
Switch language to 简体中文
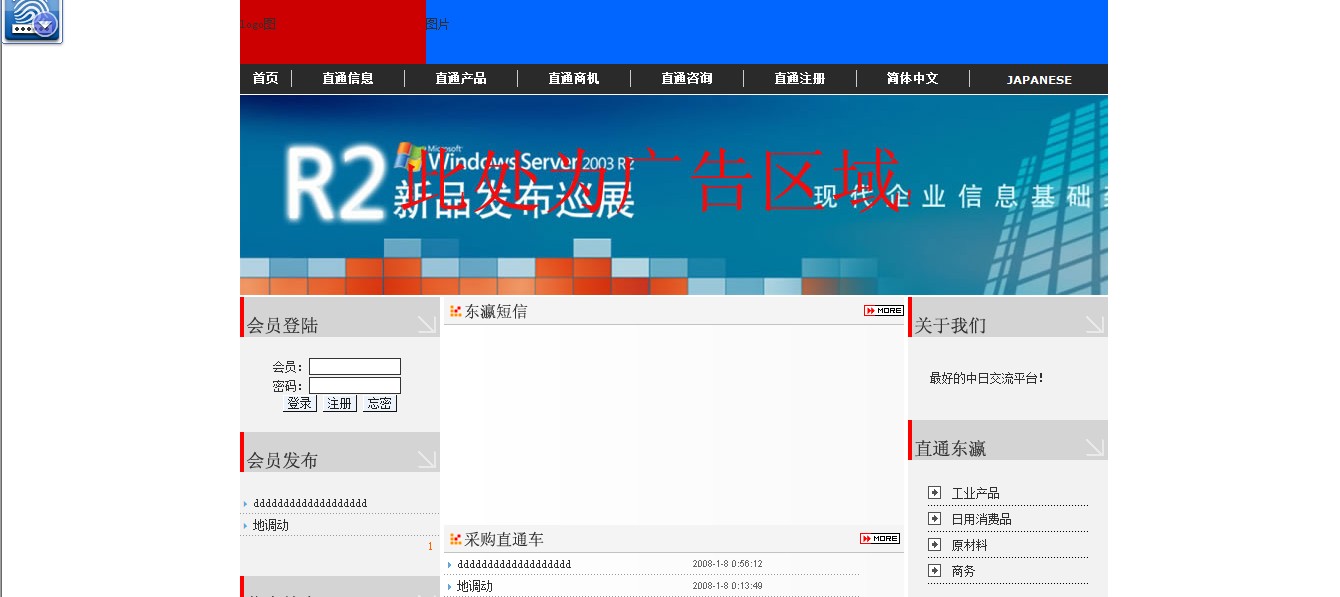pyautogui.click(x=912, y=78)
